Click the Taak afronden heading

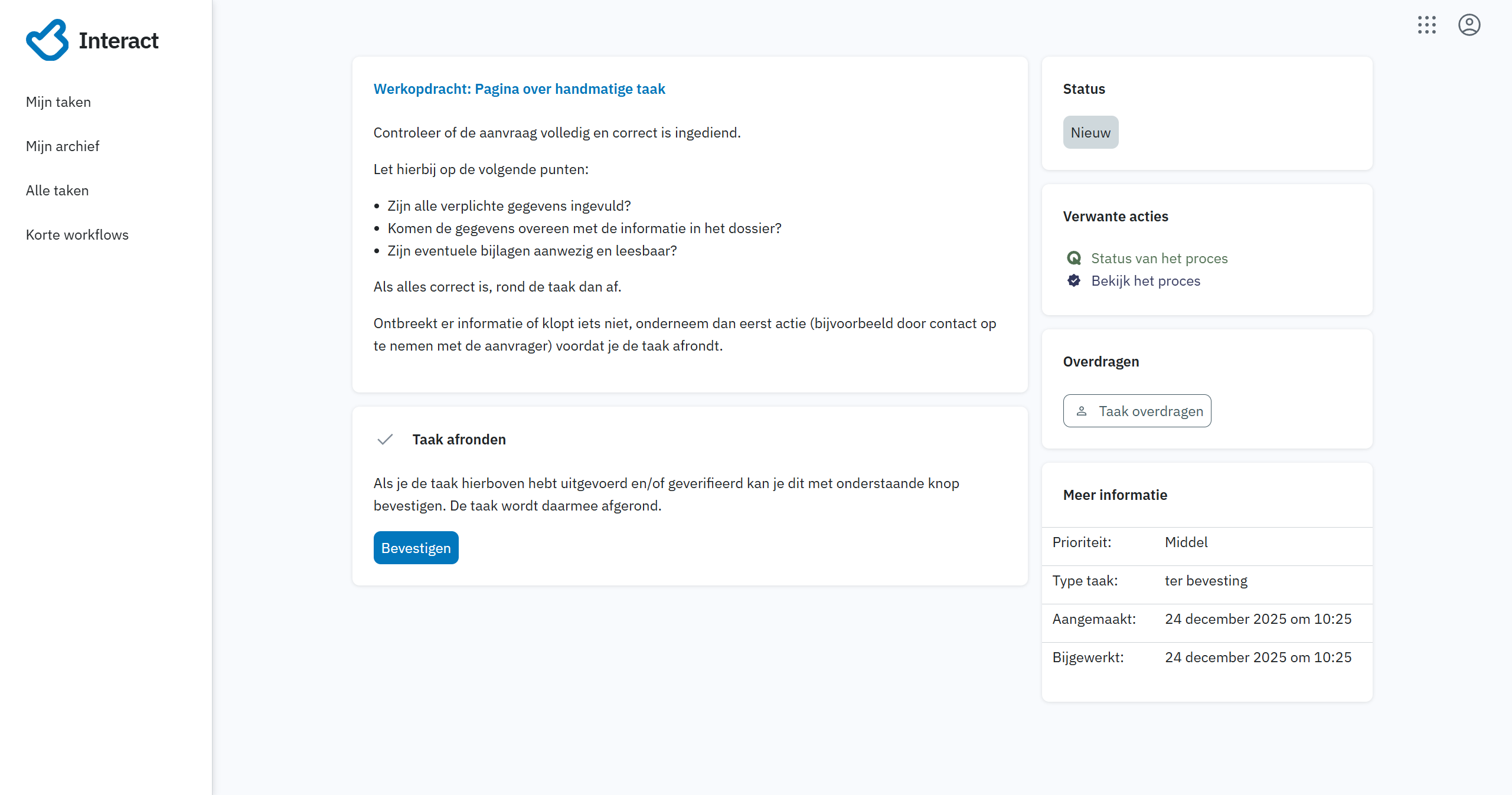pyautogui.click(x=459, y=439)
